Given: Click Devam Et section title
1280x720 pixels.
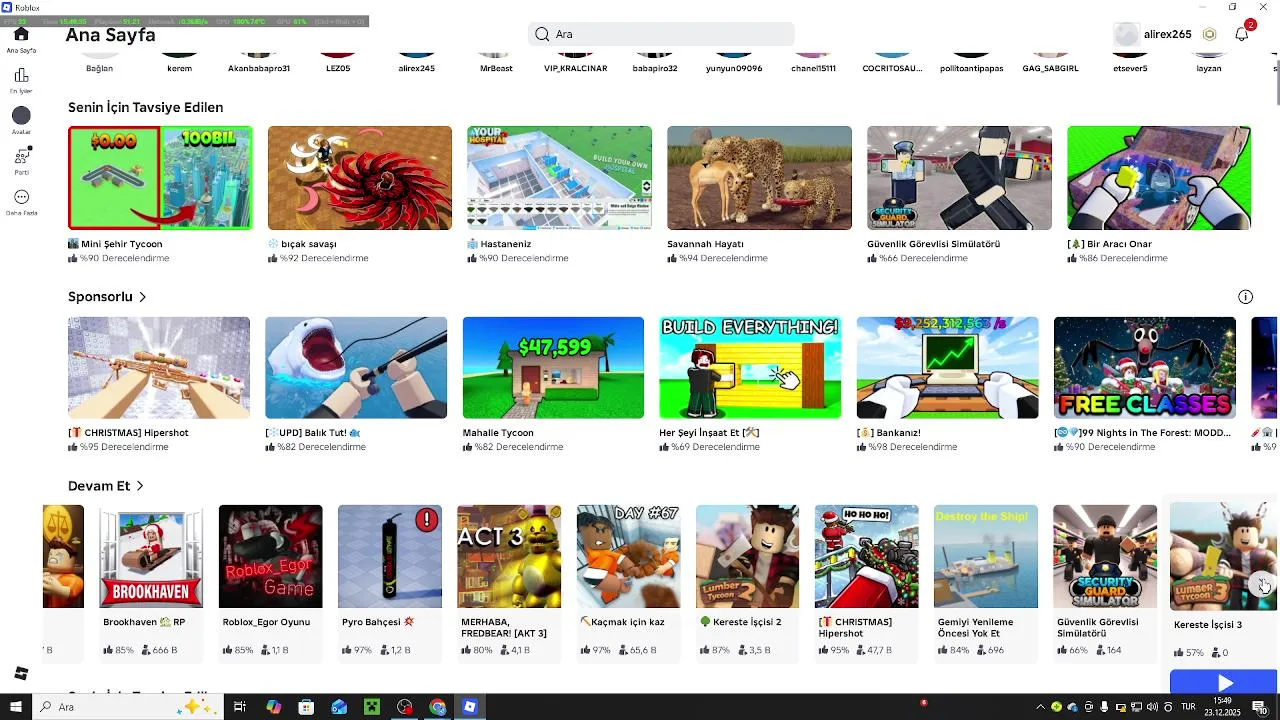Looking at the screenshot, I should tap(99, 486).
